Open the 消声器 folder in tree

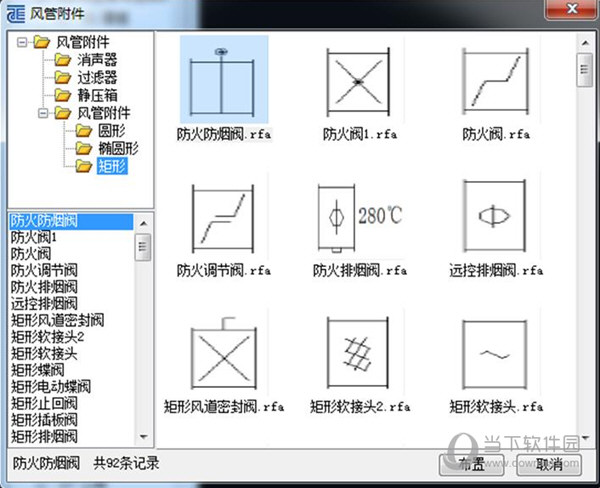[x=97, y=60]
